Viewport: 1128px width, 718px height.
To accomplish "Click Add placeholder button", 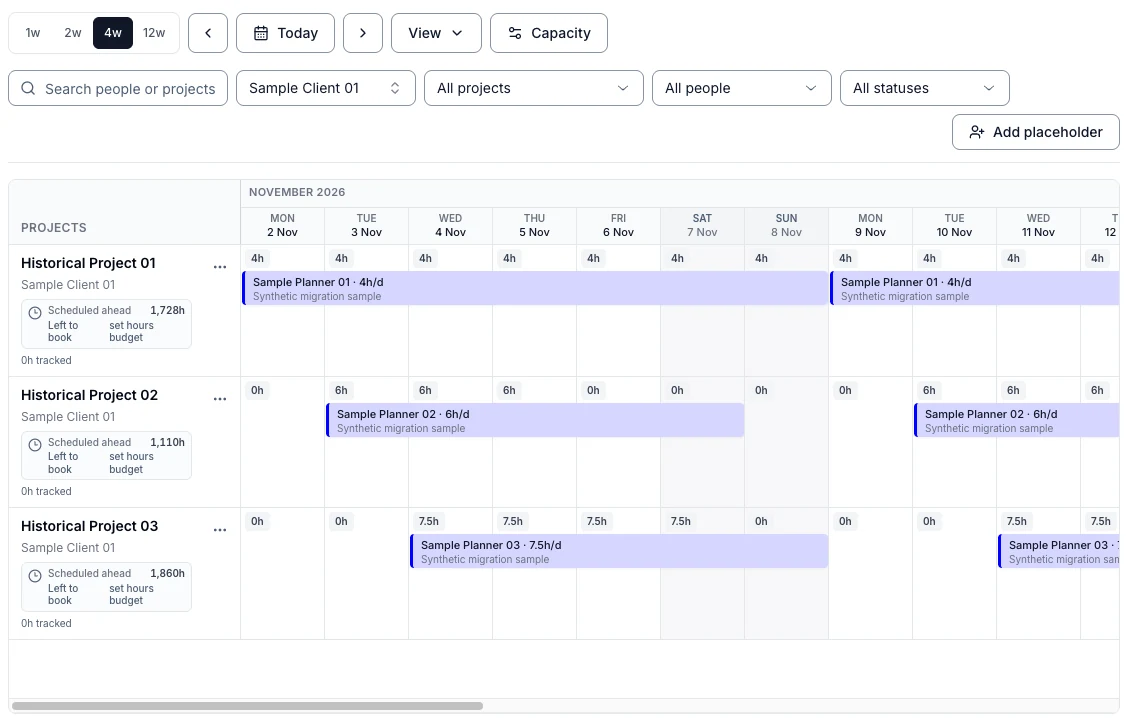I will [1036, 132].
